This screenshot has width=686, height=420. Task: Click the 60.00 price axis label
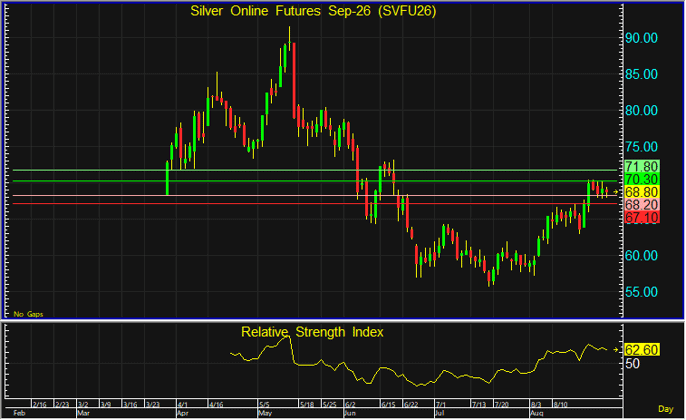point(641,256)
